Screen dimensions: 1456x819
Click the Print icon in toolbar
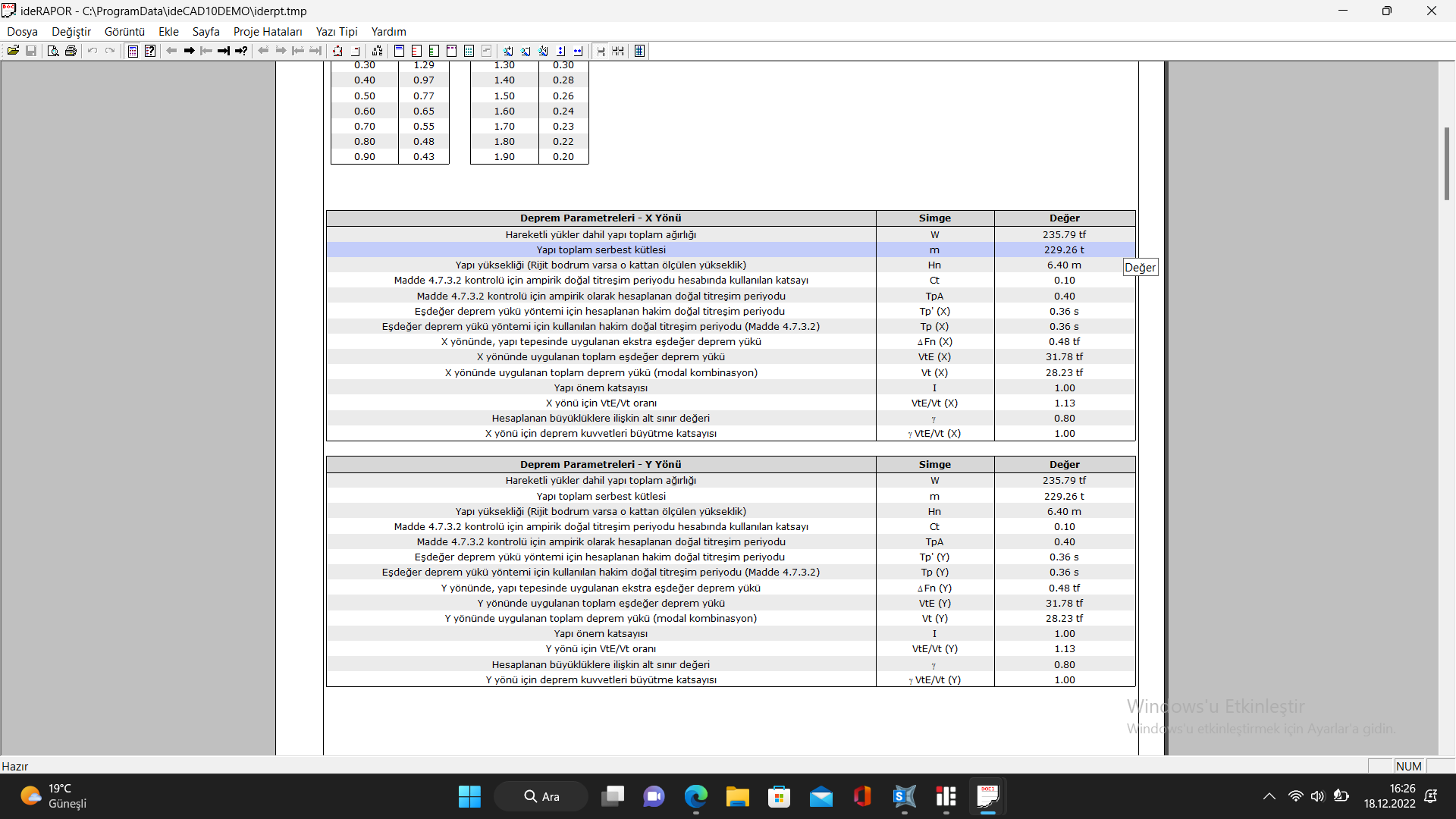pos(71,51)
